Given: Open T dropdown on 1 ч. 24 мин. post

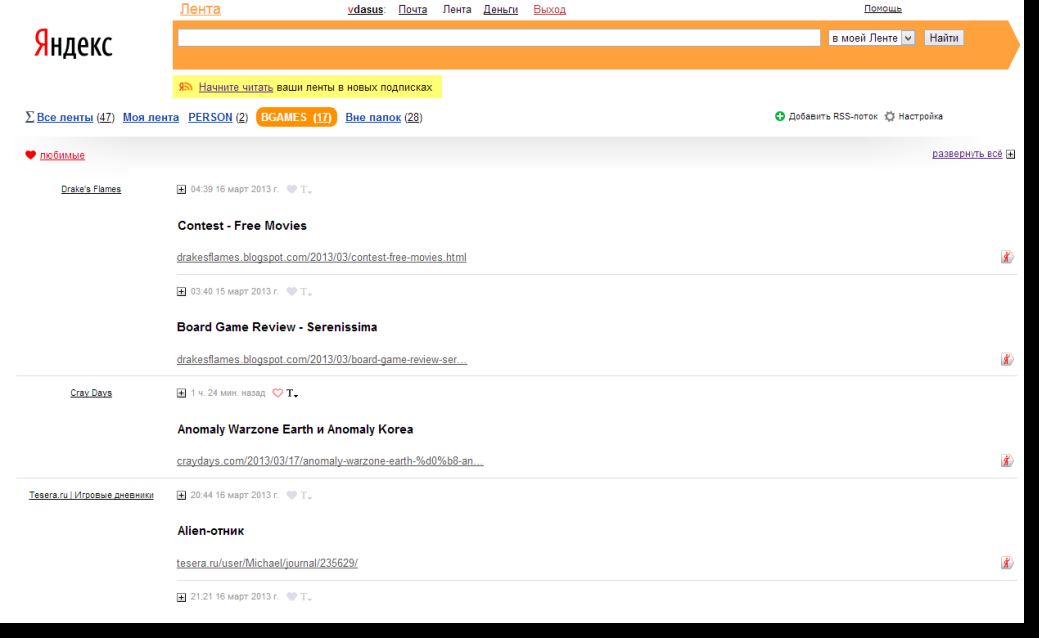Looking at the screenshot, I should click(x=292, y=393).
